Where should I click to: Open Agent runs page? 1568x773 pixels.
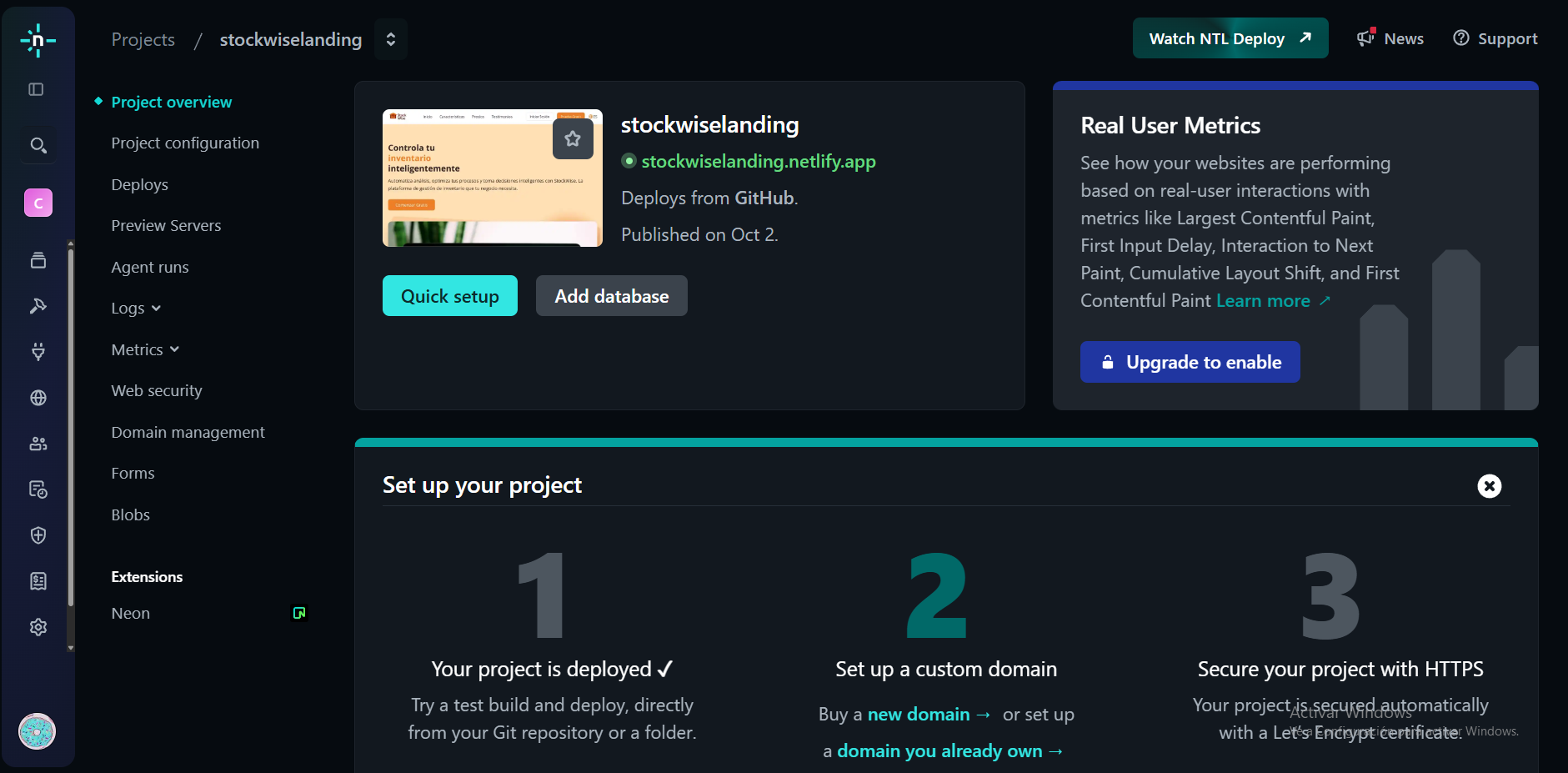pyautogui.click(x=150, y=268)
